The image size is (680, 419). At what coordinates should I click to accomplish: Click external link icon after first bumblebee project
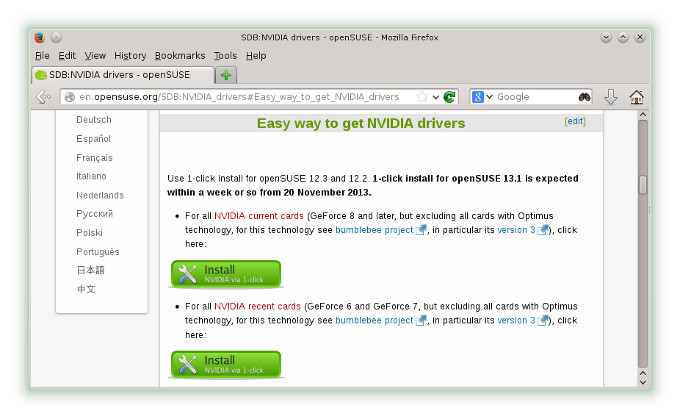click(421, 230)
